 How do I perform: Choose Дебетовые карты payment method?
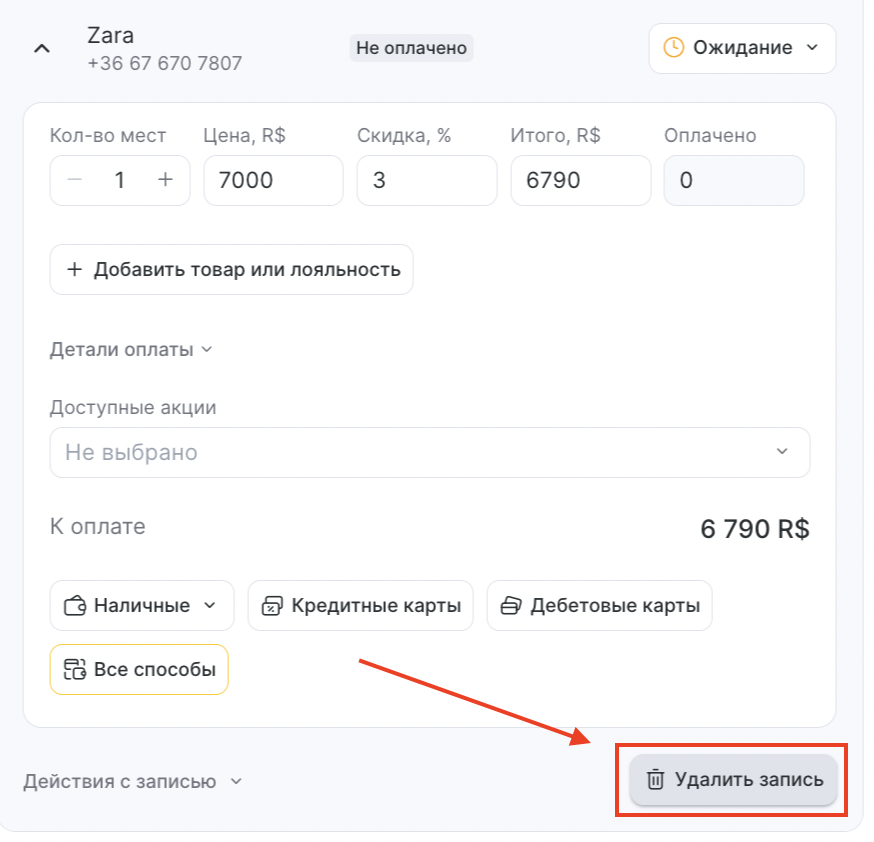click(600, 606)
